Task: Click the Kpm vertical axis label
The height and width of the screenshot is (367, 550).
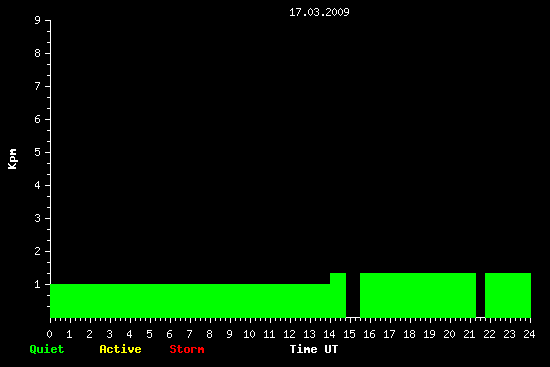Action: [12, 159]
